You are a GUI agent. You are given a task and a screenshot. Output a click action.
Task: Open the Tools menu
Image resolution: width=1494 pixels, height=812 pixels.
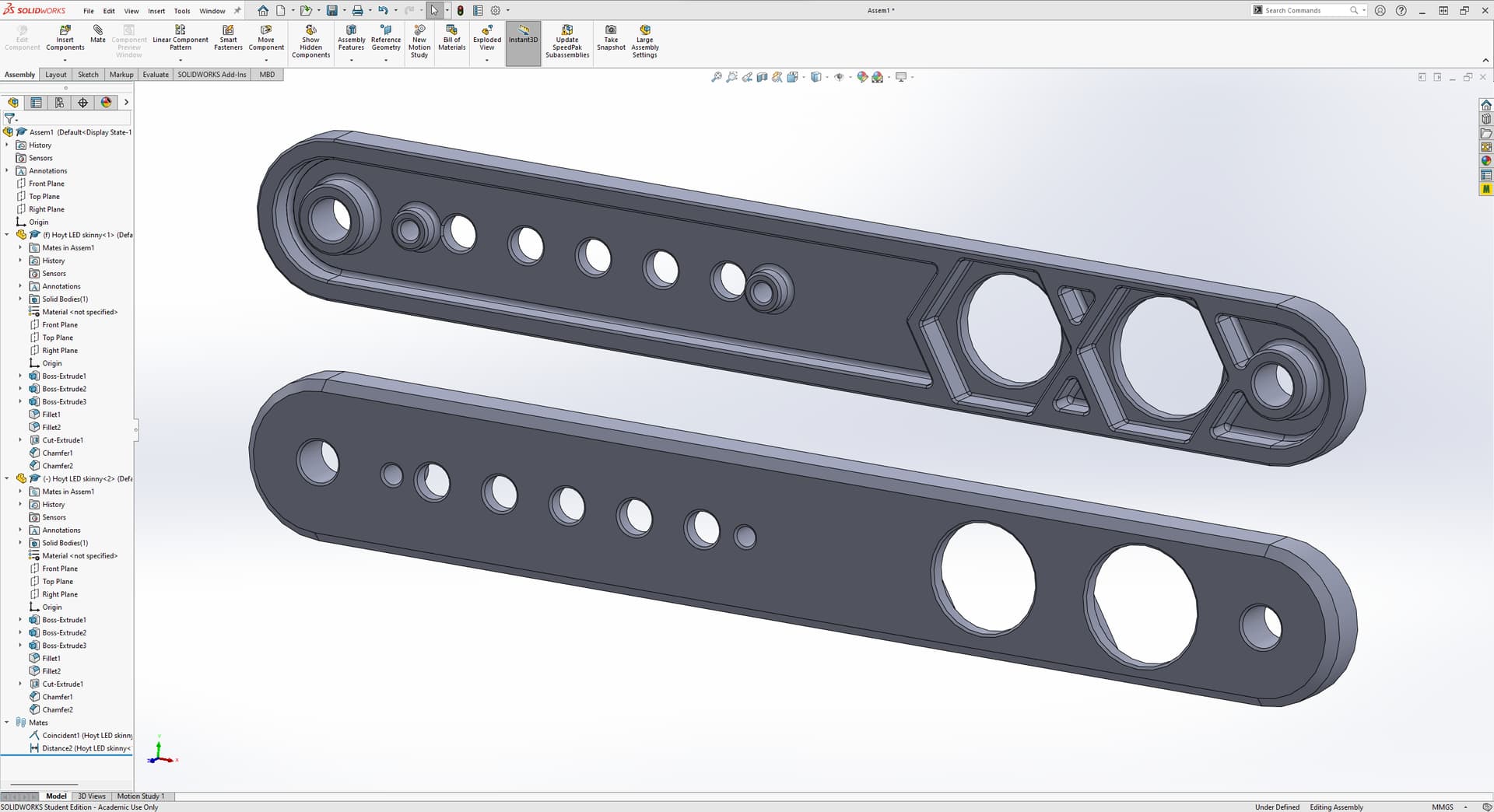click(x=181, y=11)
